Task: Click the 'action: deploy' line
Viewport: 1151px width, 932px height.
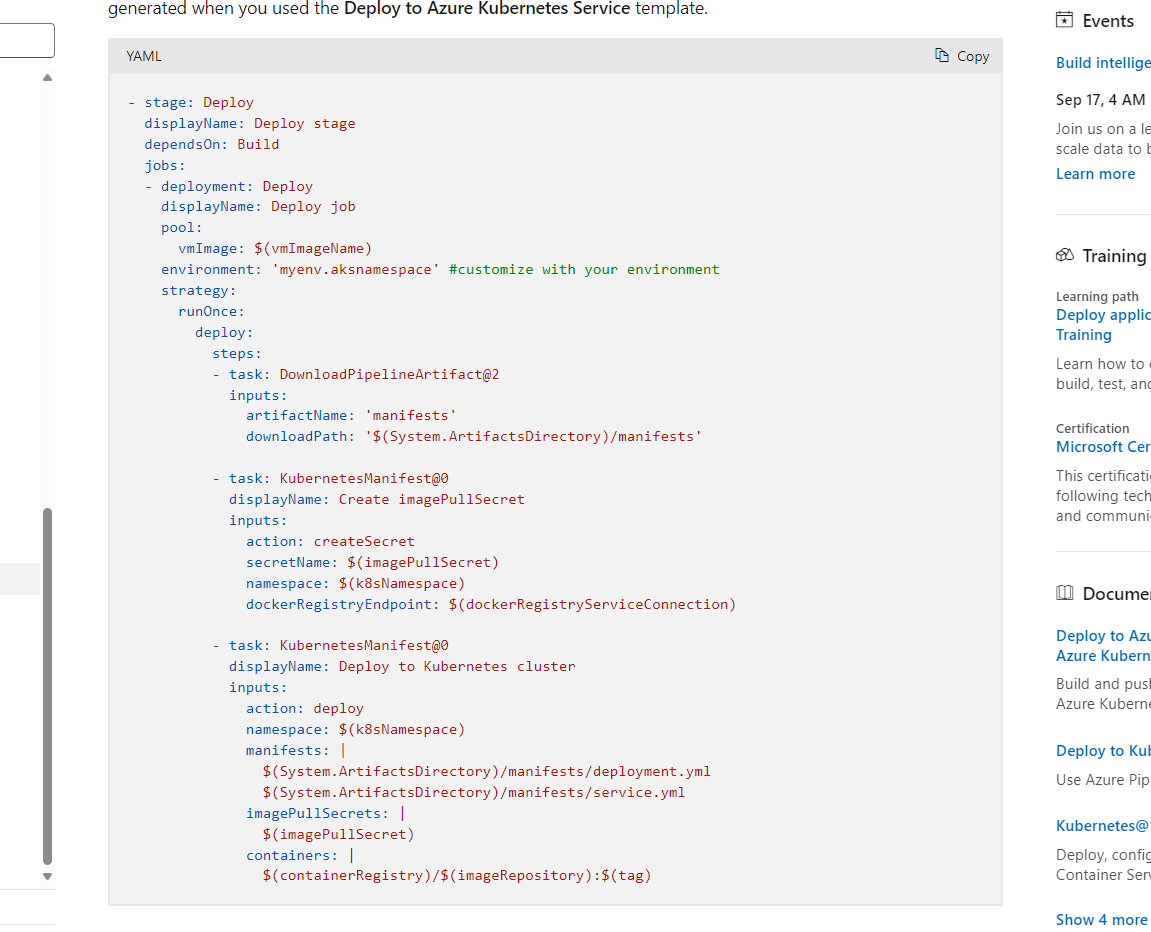Action: pyautogui.click(x=305, y=708)
